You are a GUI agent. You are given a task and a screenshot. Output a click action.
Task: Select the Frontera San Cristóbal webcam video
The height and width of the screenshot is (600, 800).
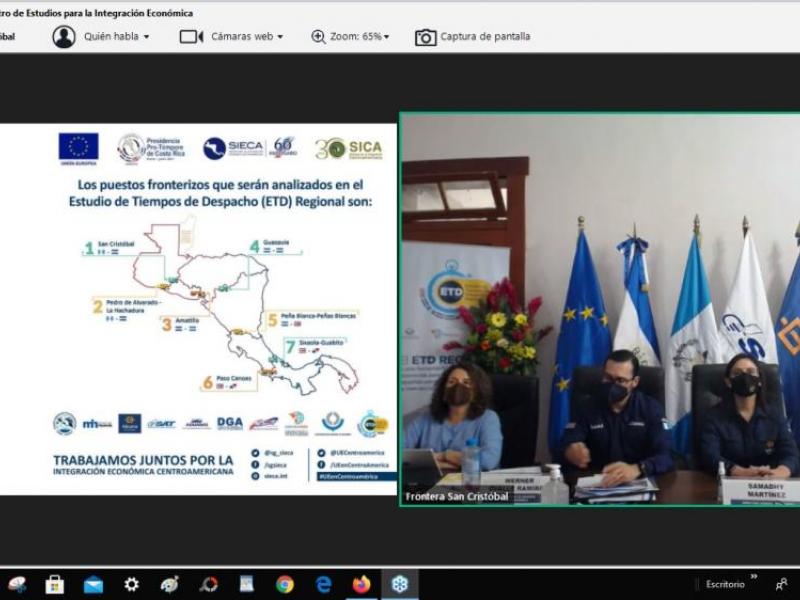pyautogui.click(x=600, y=309)
